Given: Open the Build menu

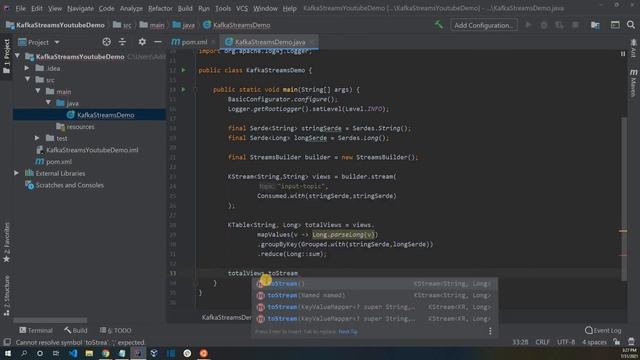Looking at the screenshot, I should (x=185, y=8).
